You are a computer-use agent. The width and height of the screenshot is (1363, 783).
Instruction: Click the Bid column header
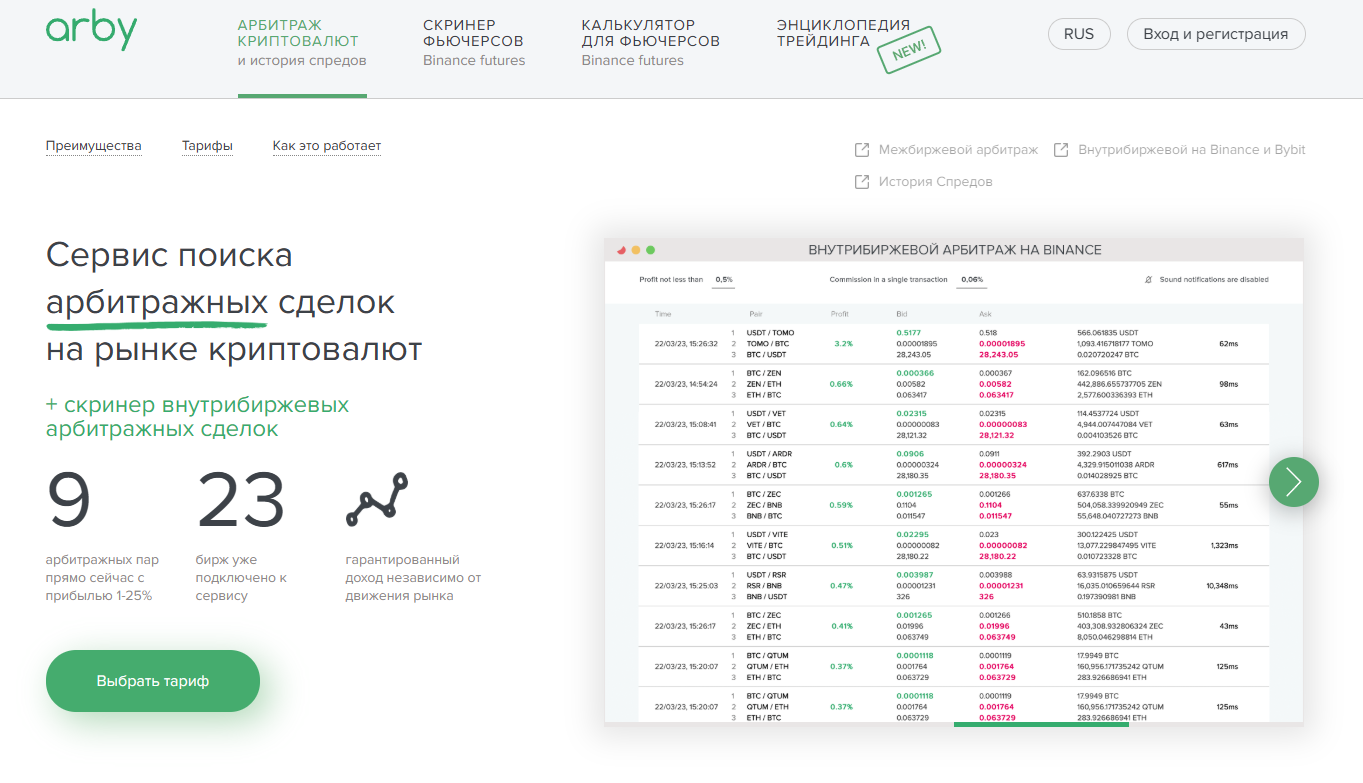click(x=902, y=314)
